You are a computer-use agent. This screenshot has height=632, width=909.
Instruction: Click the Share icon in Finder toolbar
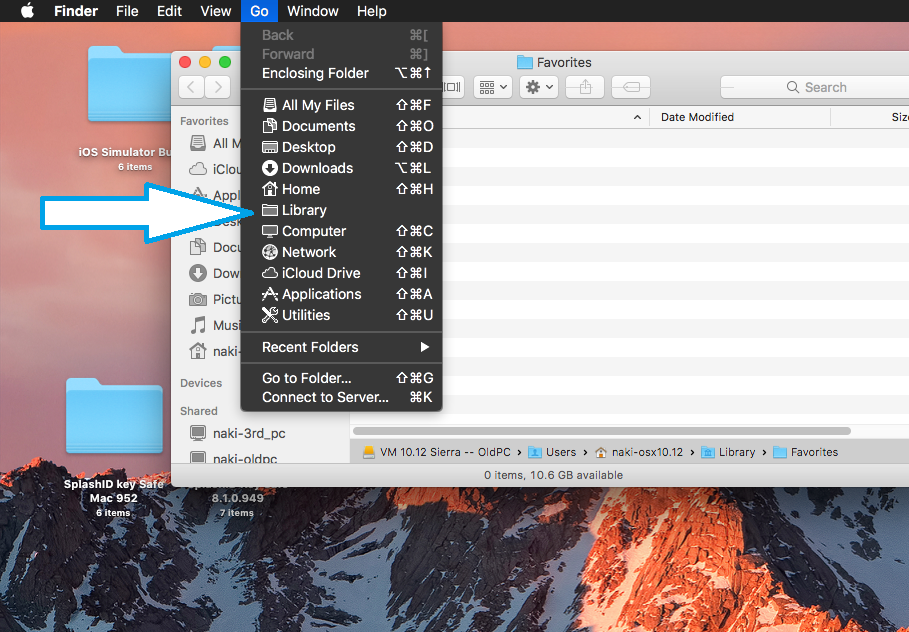[585, 87]
